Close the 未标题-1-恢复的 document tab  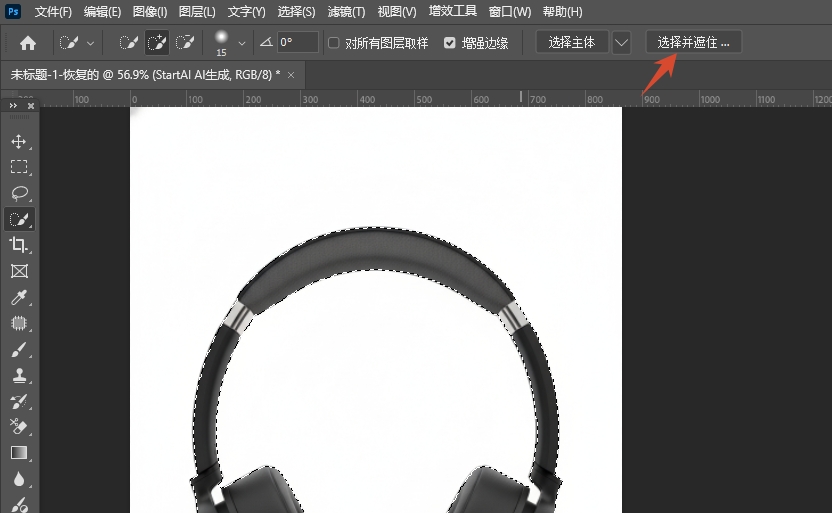pyautogui.click(x=291, y=76)
